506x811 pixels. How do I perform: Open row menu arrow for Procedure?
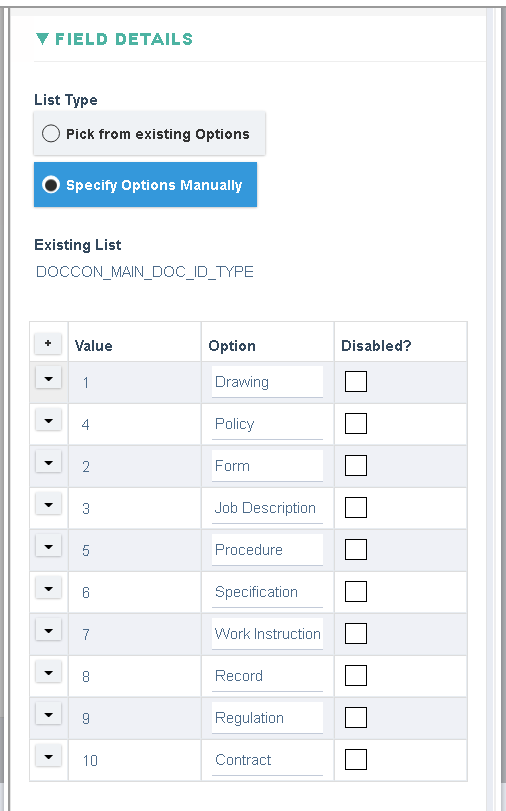click(49, 546)
